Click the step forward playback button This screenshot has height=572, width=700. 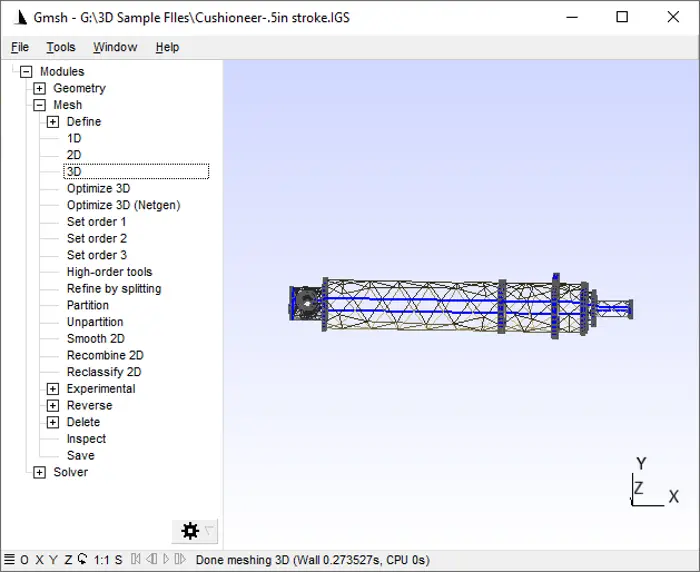(180, 559)
